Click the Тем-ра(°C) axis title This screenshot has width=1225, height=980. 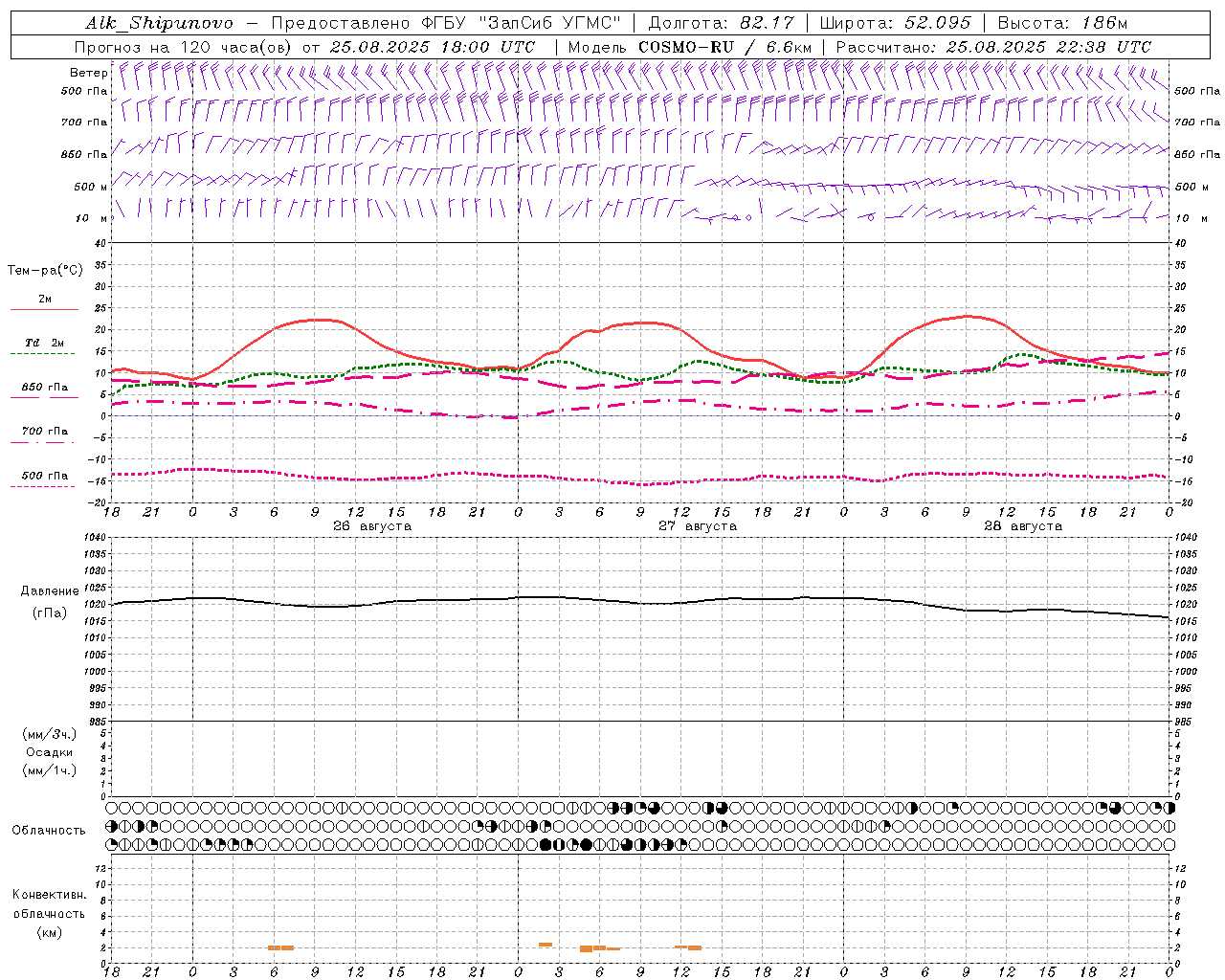[45, 271]
